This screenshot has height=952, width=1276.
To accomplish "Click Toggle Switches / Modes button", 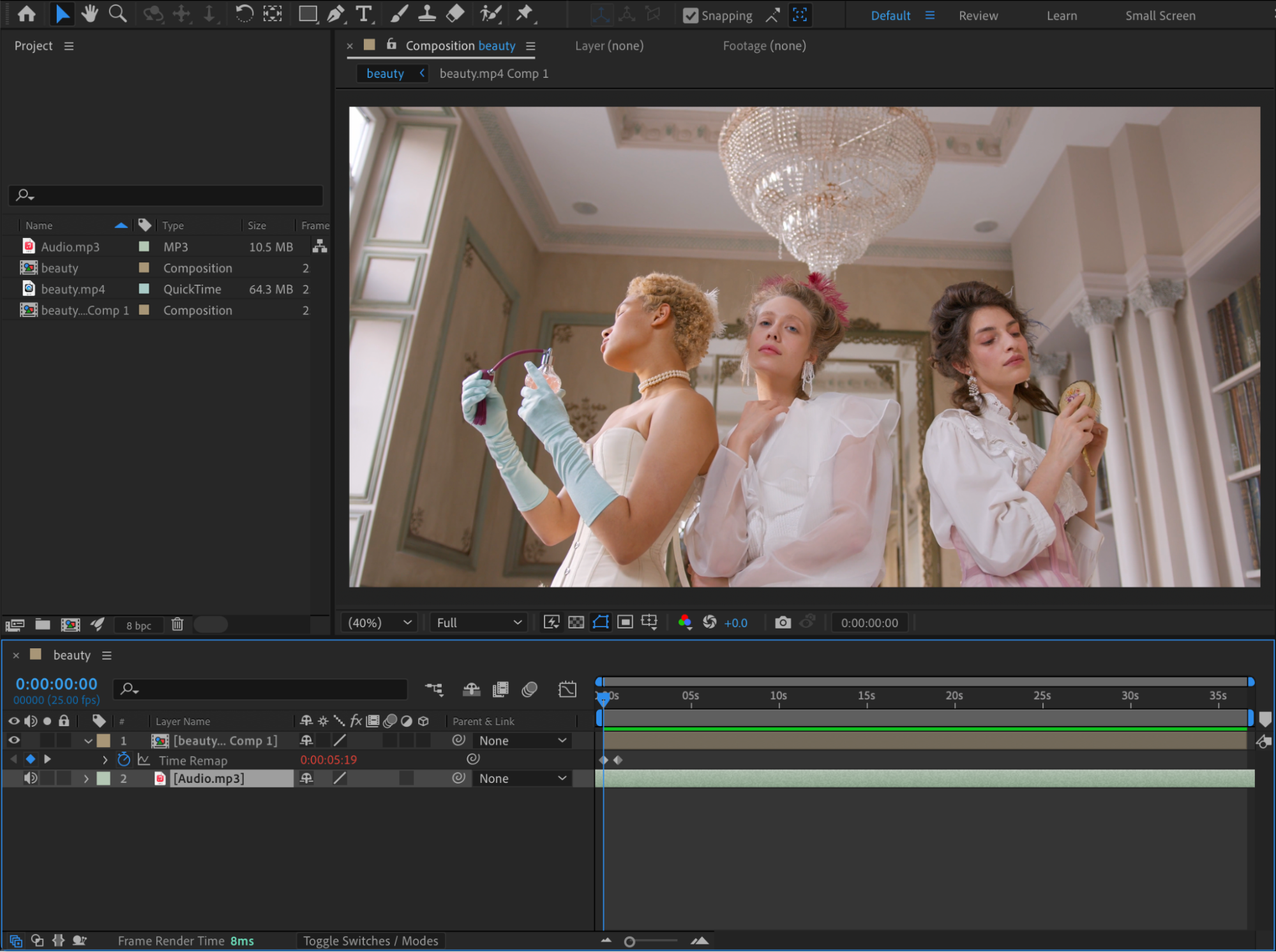I will click(x=370, y=941).
